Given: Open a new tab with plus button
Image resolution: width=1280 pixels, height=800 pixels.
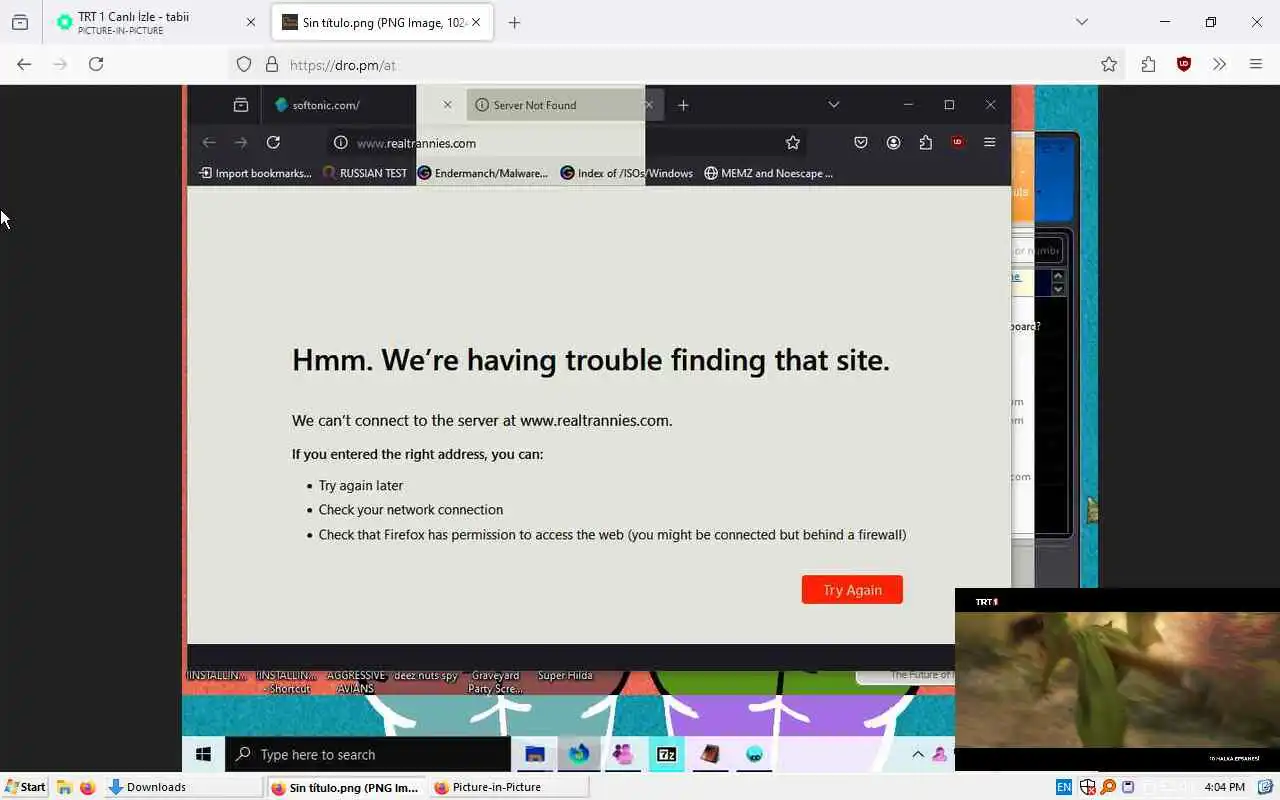Looking at the screenshot, I should (x=514, y=22).
